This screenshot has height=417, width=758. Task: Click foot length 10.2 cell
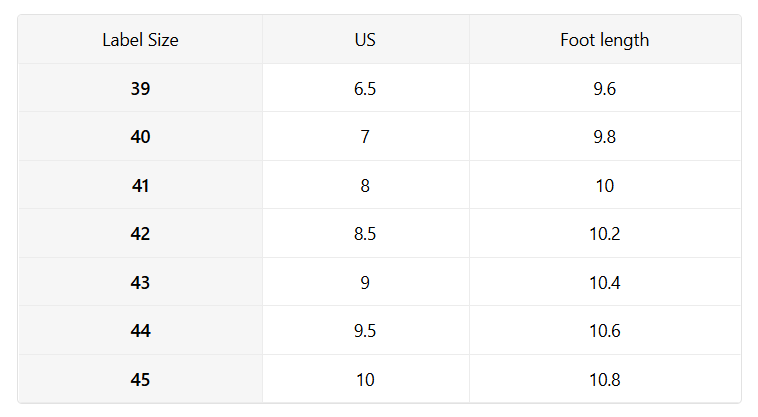pyautogui.click(x=604, y=234)
